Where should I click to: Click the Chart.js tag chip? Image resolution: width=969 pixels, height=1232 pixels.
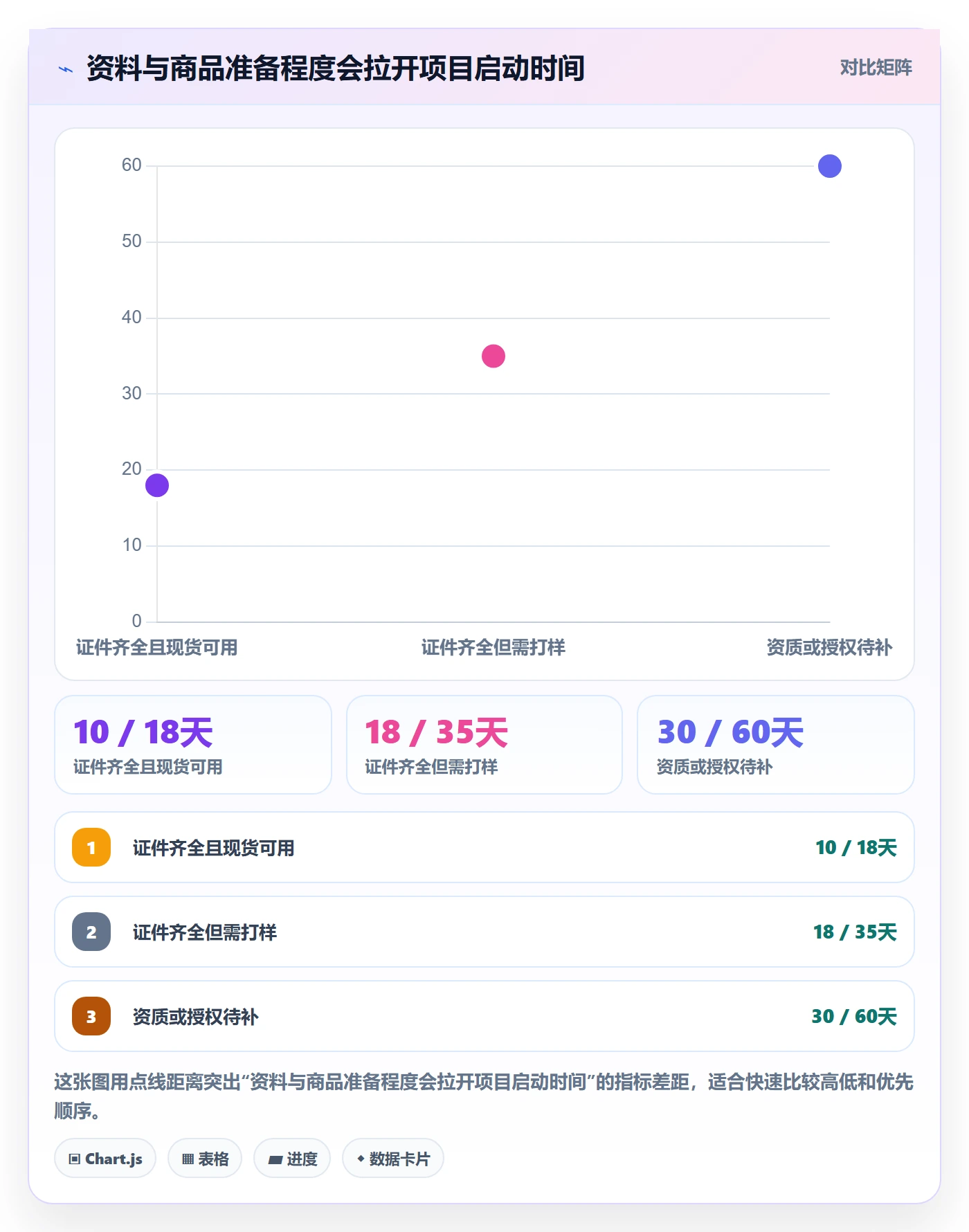tap(105, 1158)
